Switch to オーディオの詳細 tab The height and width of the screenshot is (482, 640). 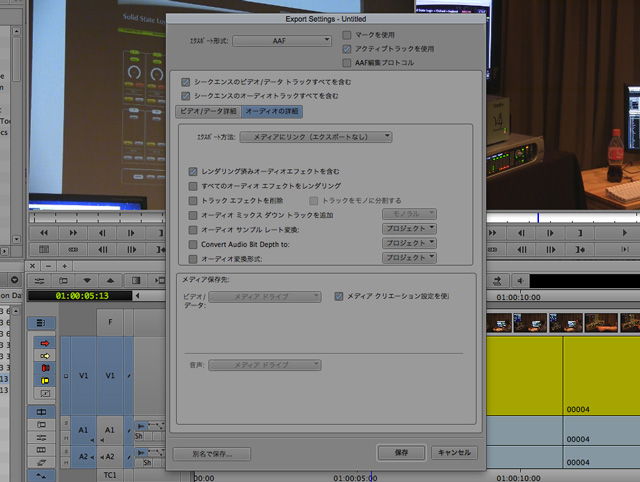click(x=272, y=111)
